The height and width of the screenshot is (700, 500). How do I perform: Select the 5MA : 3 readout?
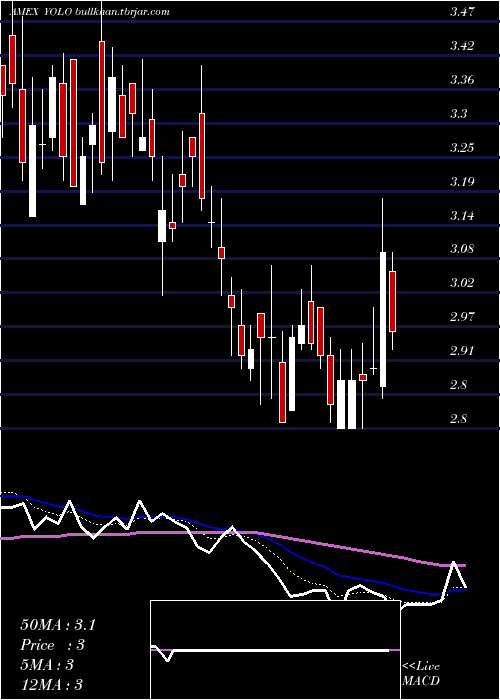pos(47,665)
